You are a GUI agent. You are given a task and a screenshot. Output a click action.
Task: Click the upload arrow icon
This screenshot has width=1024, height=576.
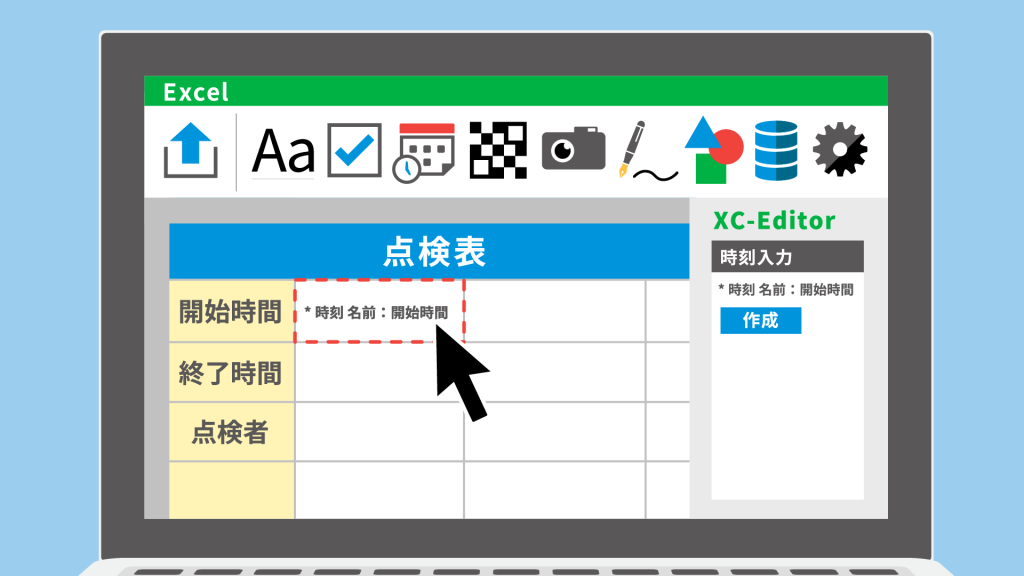tap(190, 151)
